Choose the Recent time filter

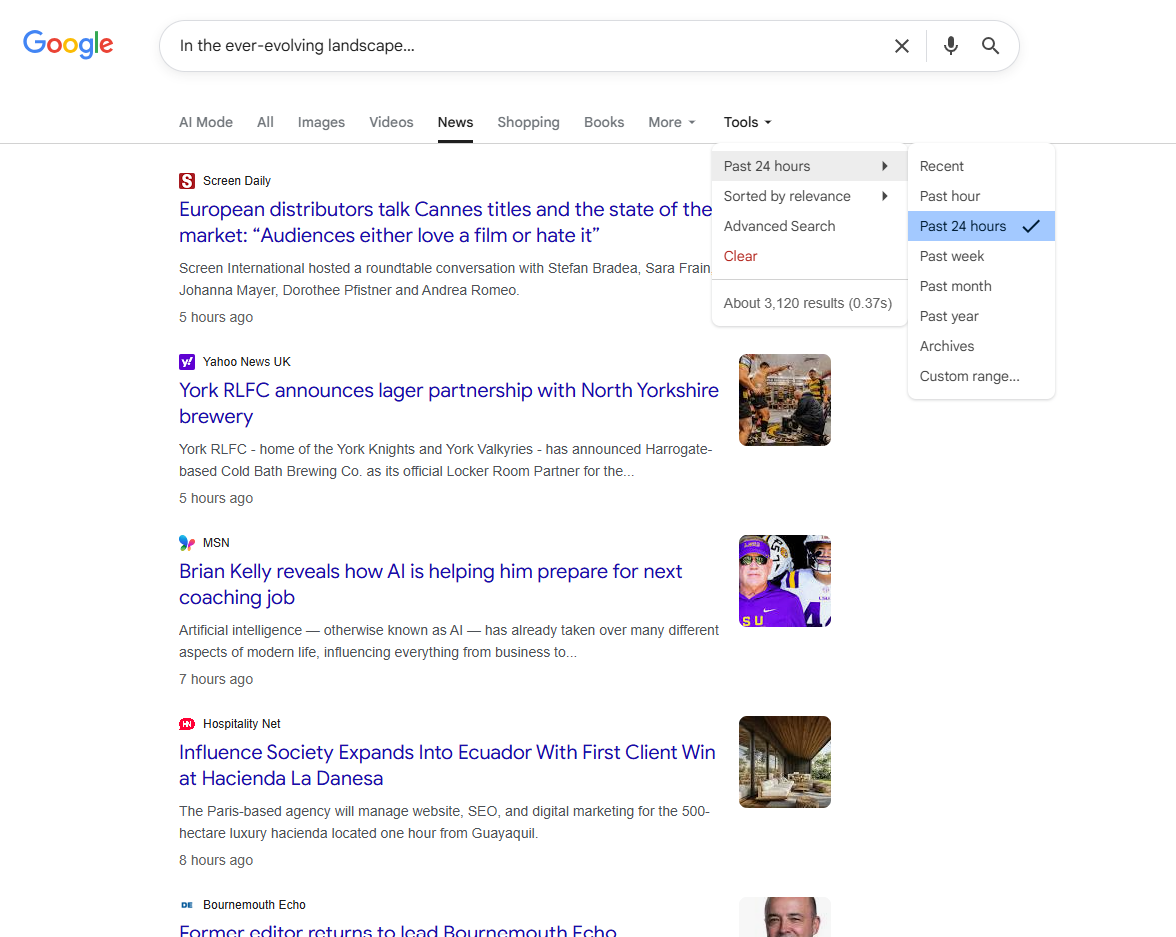[x=981, y=166]
